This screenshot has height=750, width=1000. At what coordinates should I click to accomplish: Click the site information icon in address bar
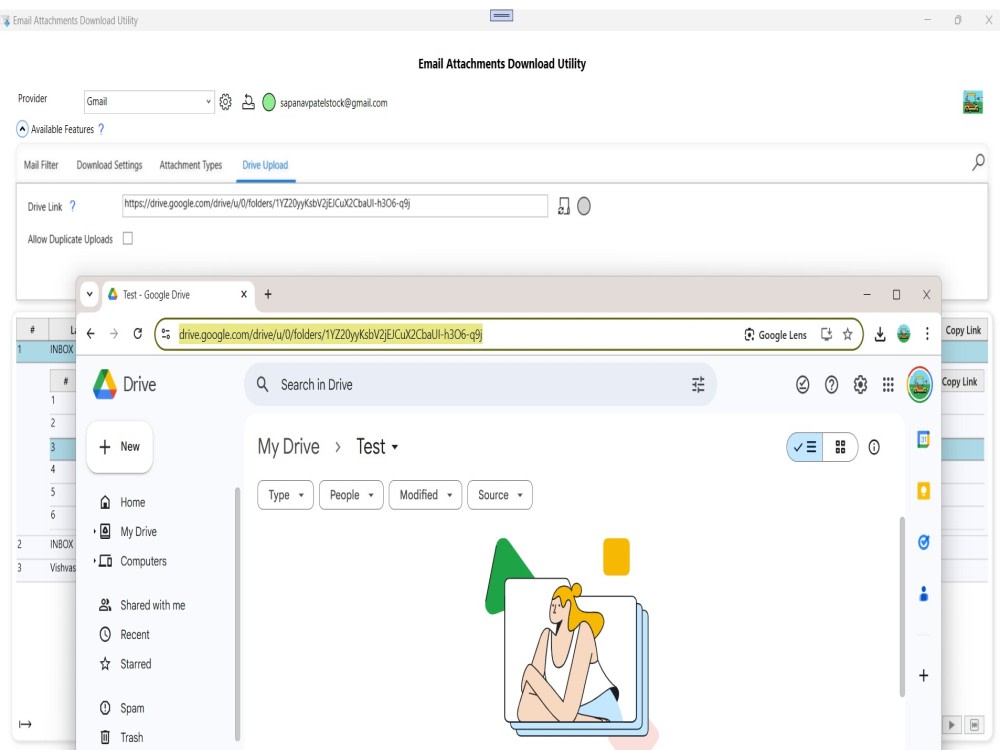click(x=166, y=334)
